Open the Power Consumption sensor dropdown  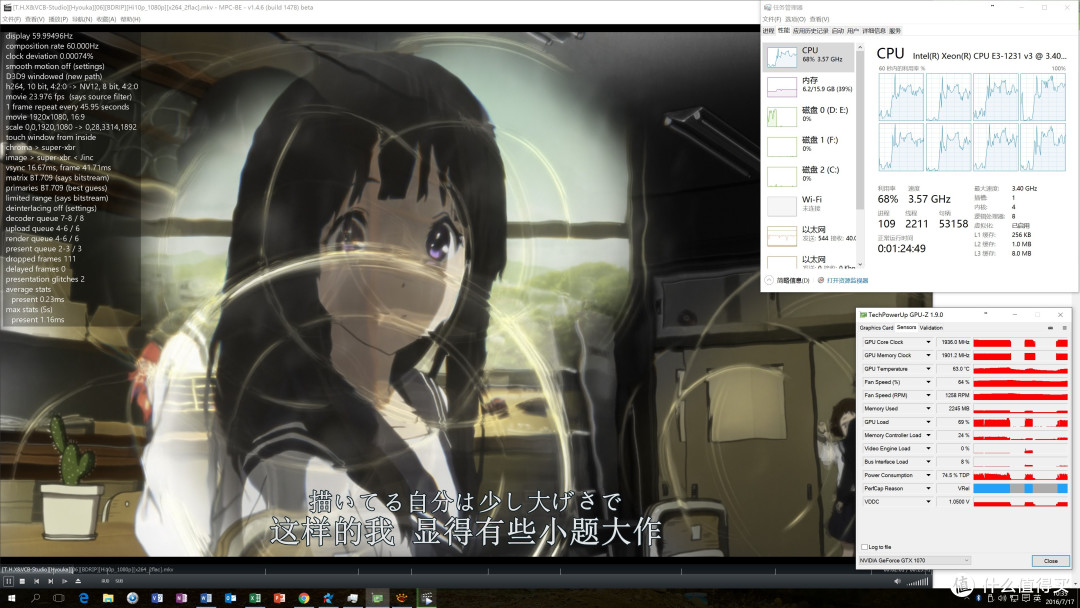[x=928, y=475]
